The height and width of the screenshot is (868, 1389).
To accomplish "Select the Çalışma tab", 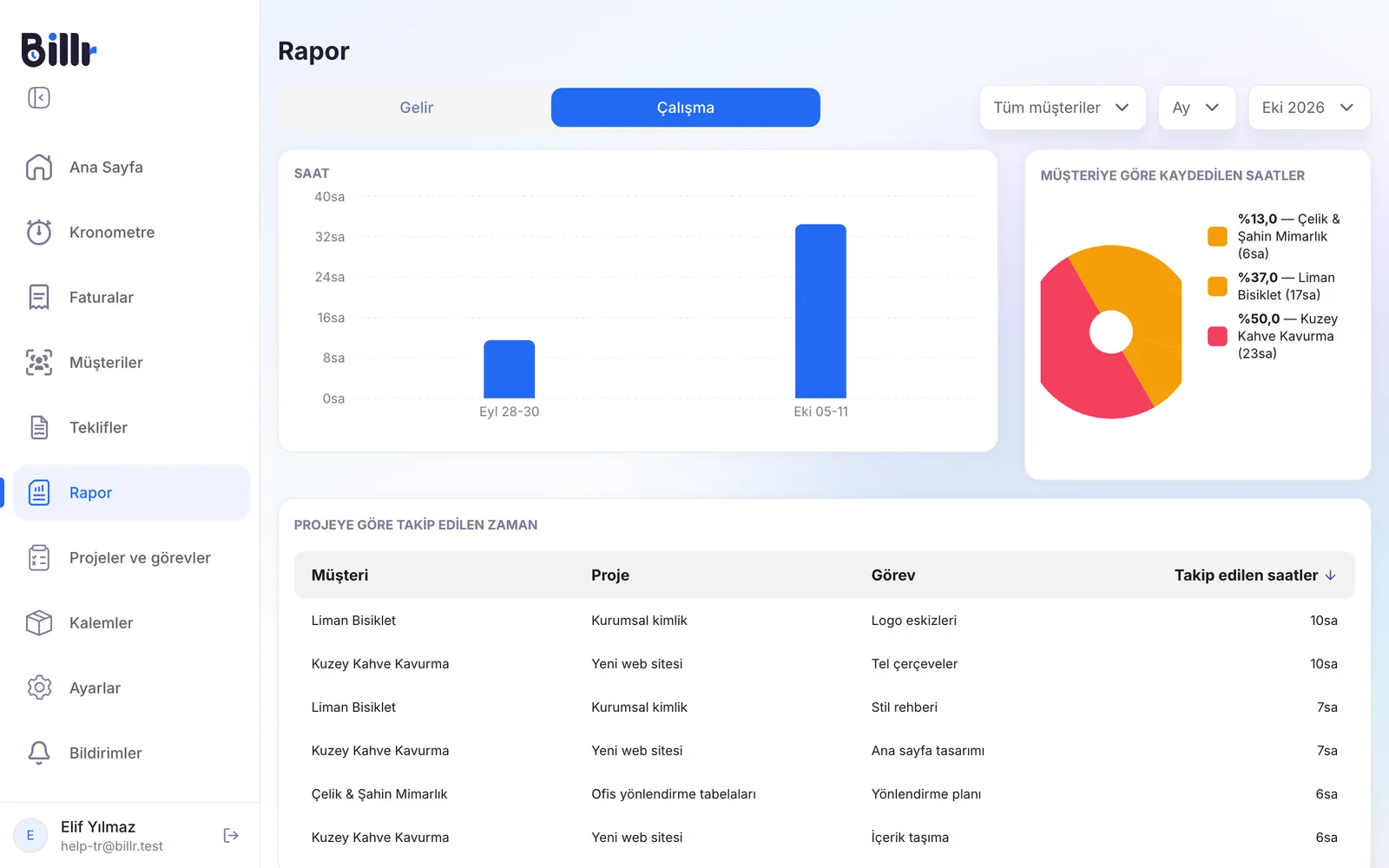I will tap(686, 108).
